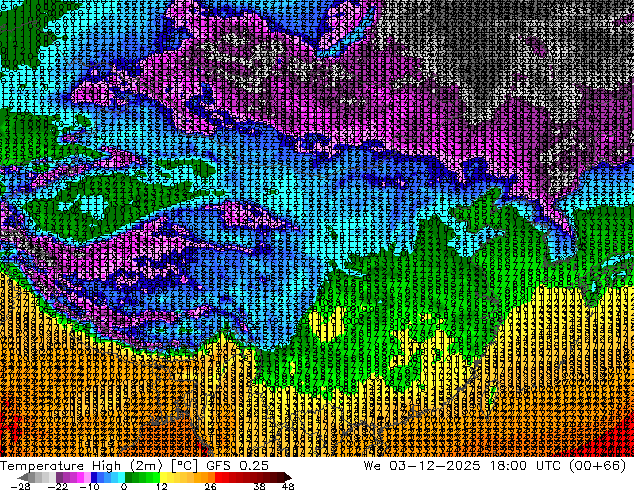Click the orange legend segment near 26

(x=211, y=477)
